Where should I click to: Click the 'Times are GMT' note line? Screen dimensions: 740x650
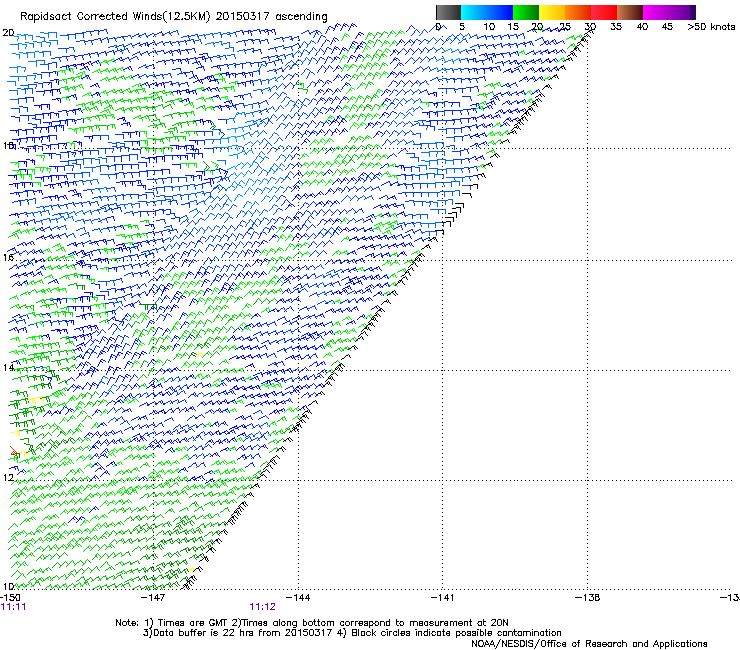click(311, 623)
